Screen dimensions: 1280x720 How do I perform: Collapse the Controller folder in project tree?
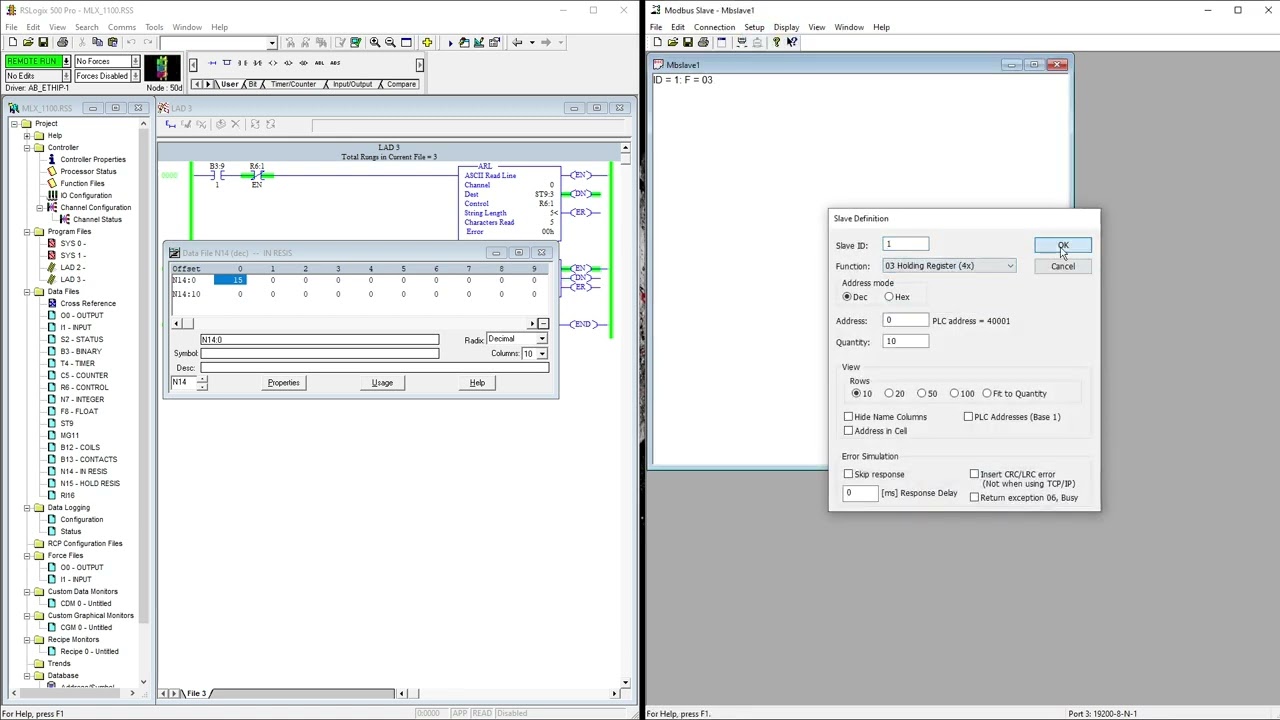27,148
